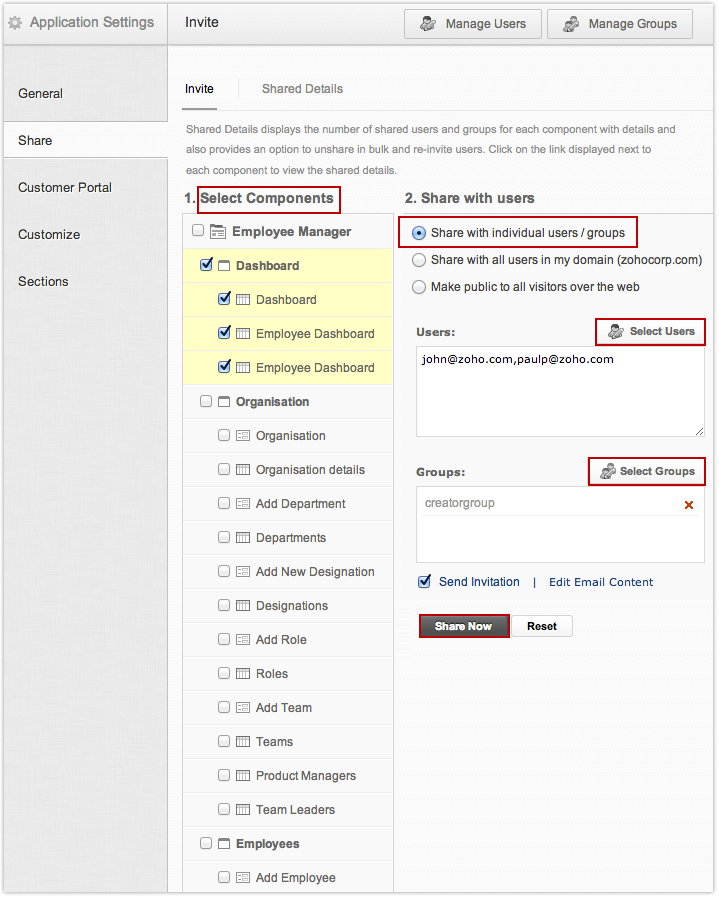Remove creatorgroup with the red X
Image resolution: width=719 pixels, height=898 pixels.
(688, 505)
